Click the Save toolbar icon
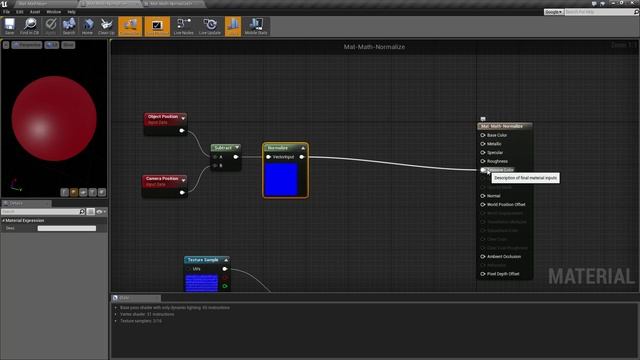The image size is (640, 360). tap(9, 26)
